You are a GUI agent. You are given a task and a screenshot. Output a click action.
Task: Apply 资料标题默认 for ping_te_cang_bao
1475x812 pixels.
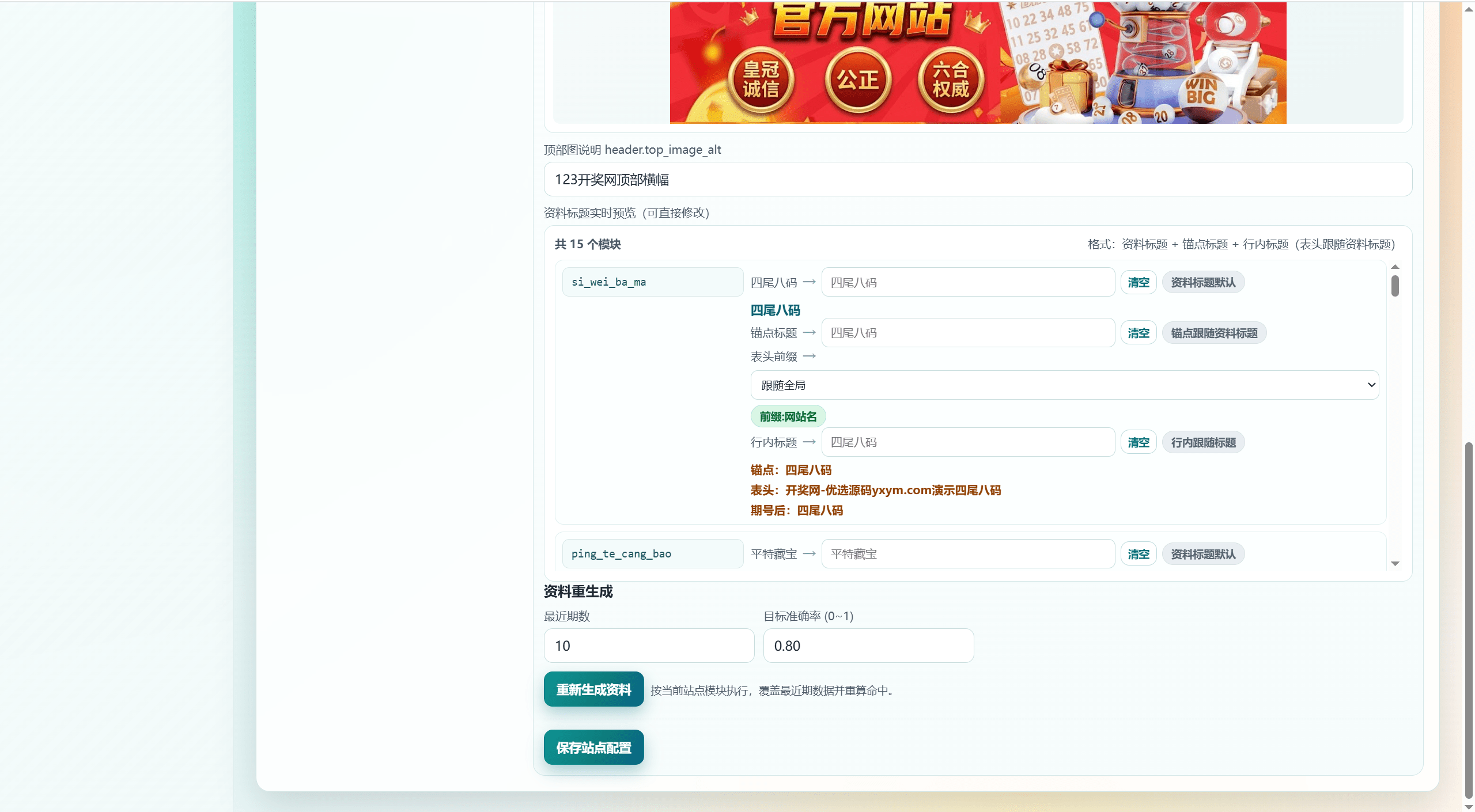1203,554
